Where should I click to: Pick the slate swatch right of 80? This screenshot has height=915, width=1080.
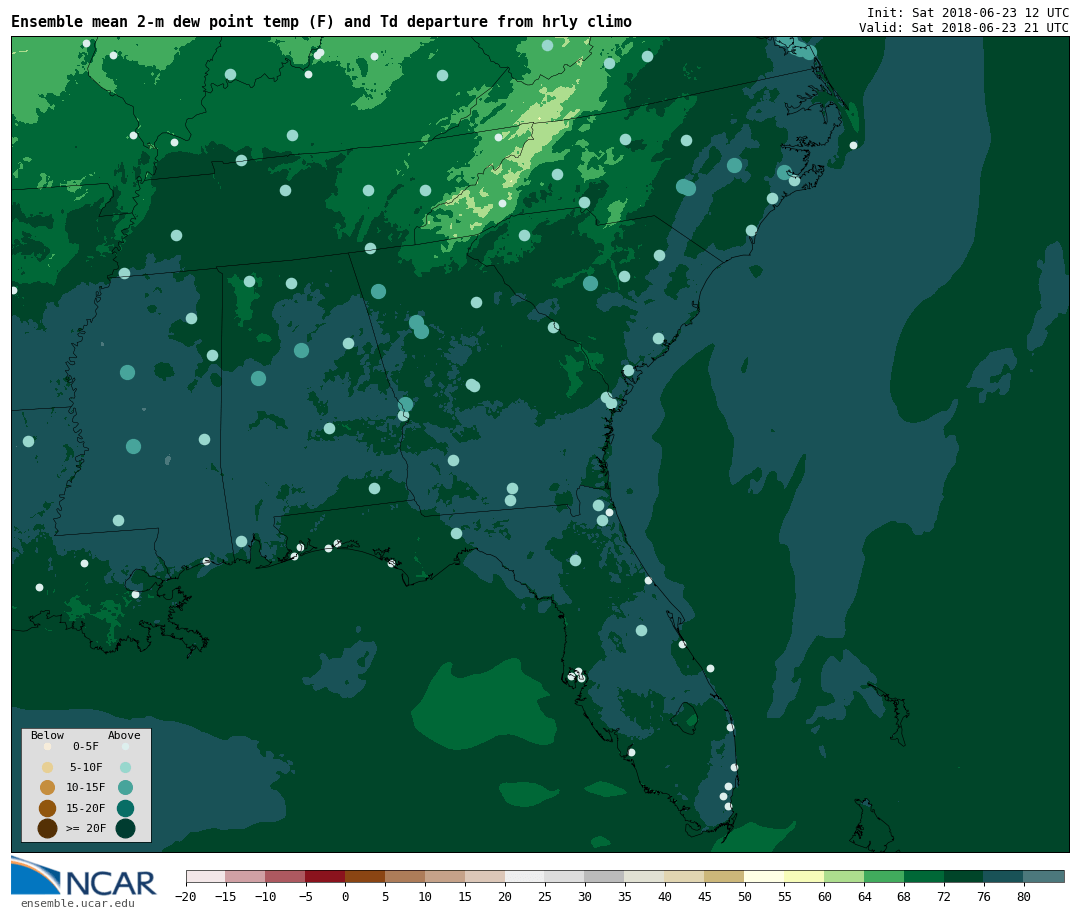click(1043, 876)
